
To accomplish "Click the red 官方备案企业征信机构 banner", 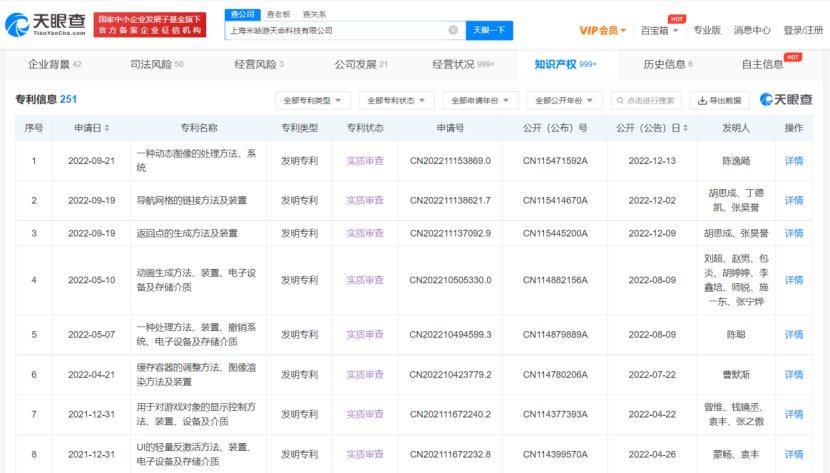I will click(x=150, y=25).
